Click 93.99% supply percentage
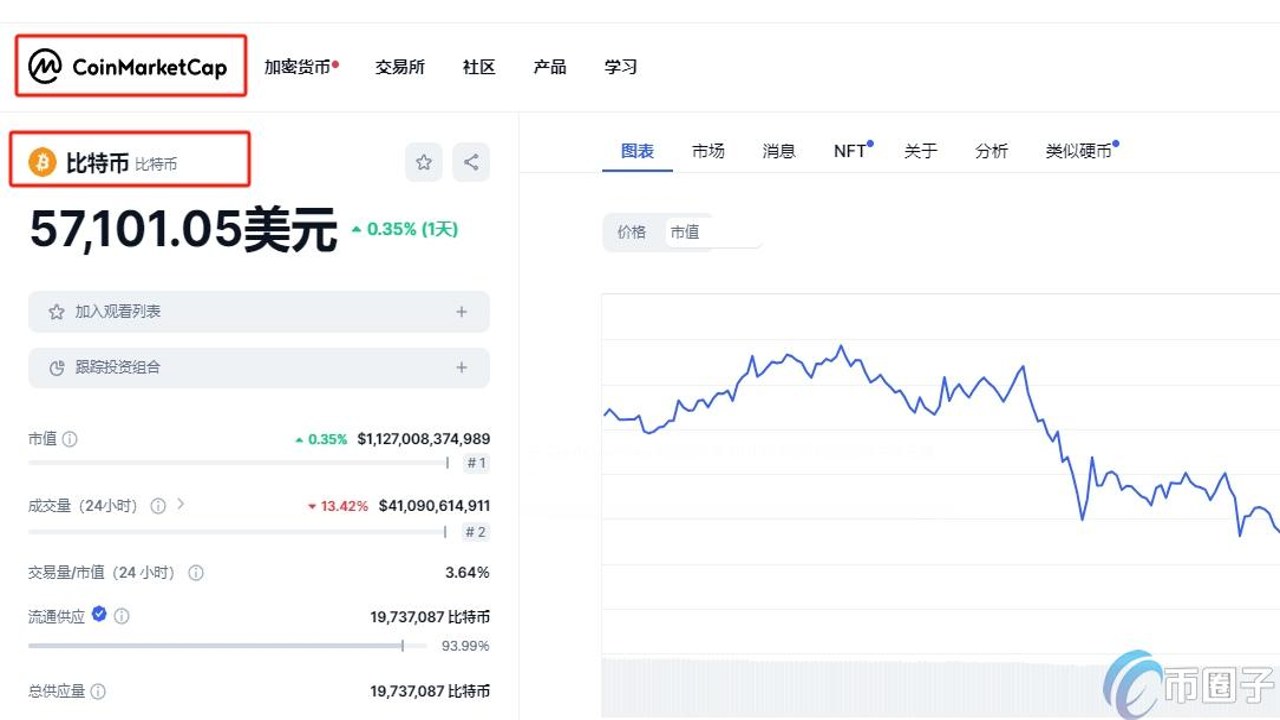The image size is (1280, 720). click(466, 646)
